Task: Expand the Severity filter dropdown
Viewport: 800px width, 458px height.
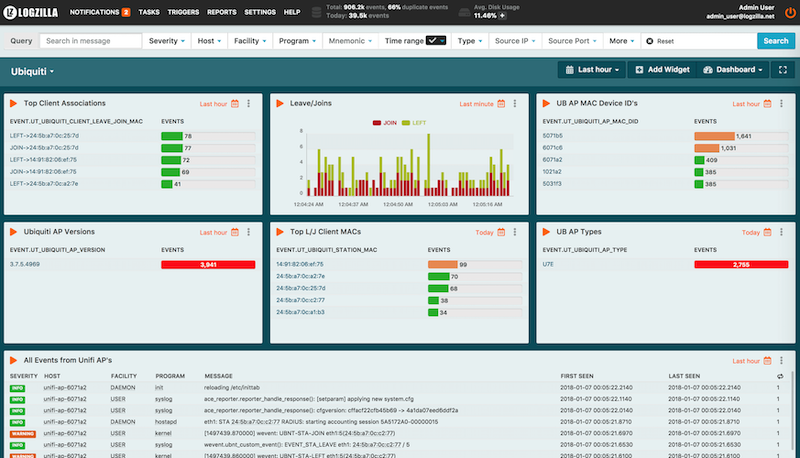Action: click(x=167, y=41)
